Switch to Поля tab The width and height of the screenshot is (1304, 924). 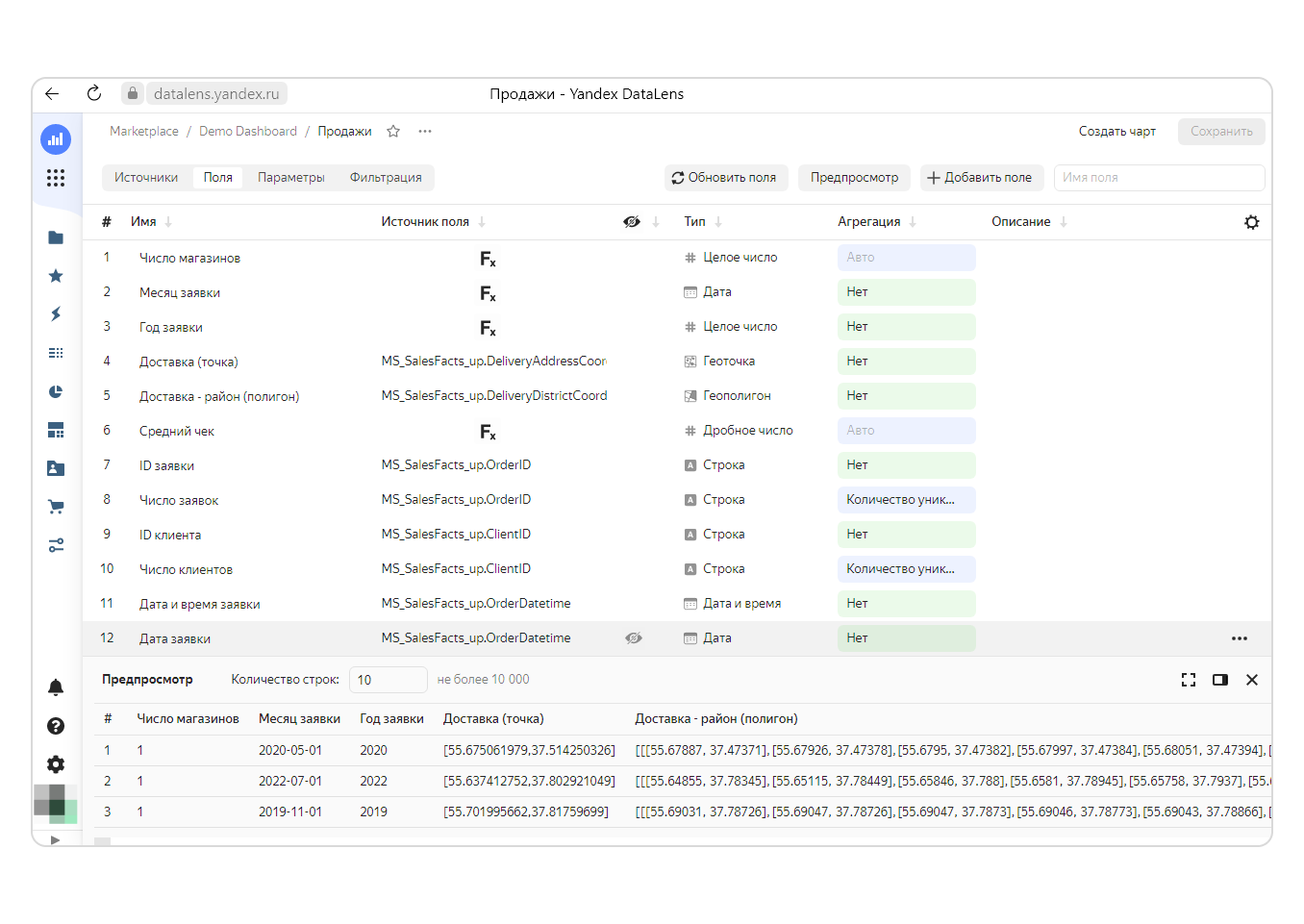[x=218, y=178]
